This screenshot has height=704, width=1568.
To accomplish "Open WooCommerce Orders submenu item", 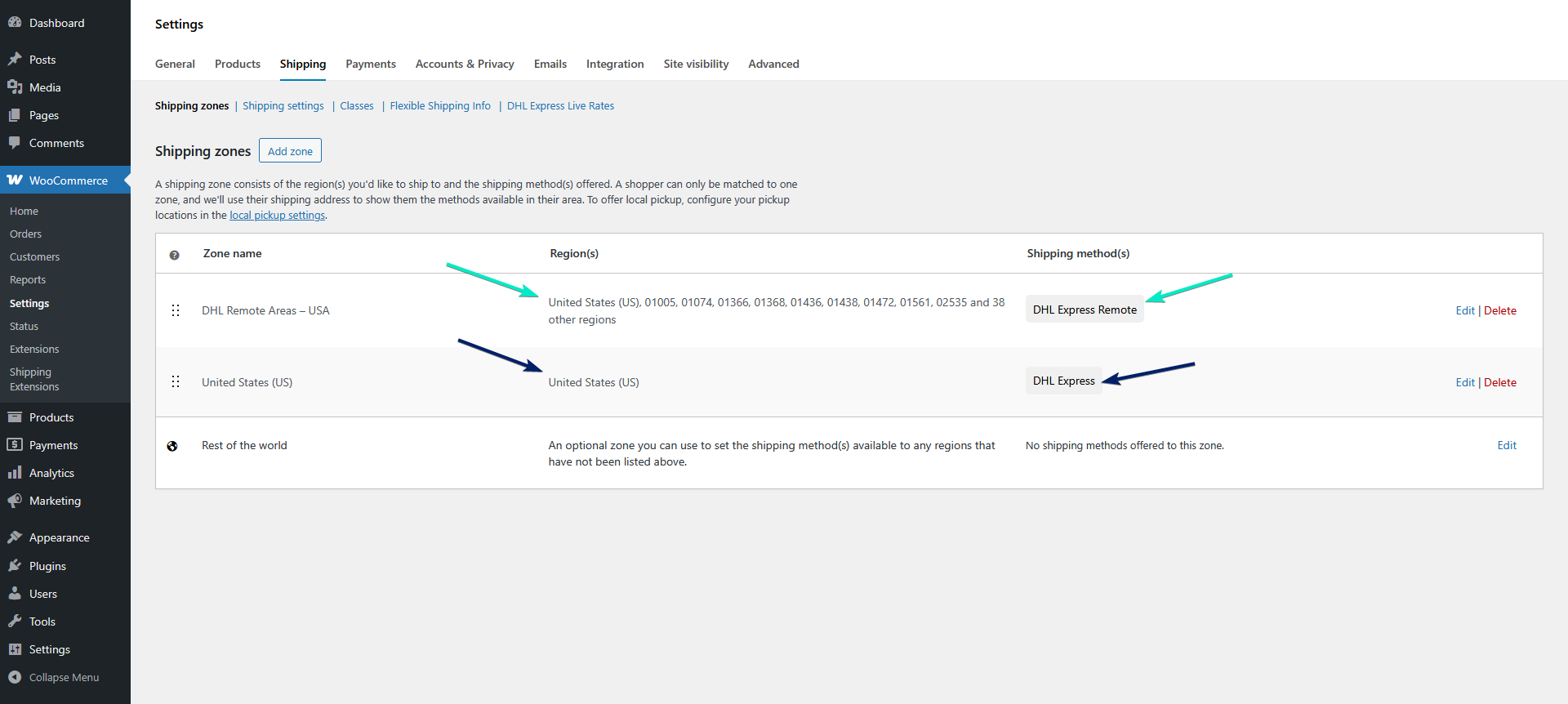I will pos(25,234).
